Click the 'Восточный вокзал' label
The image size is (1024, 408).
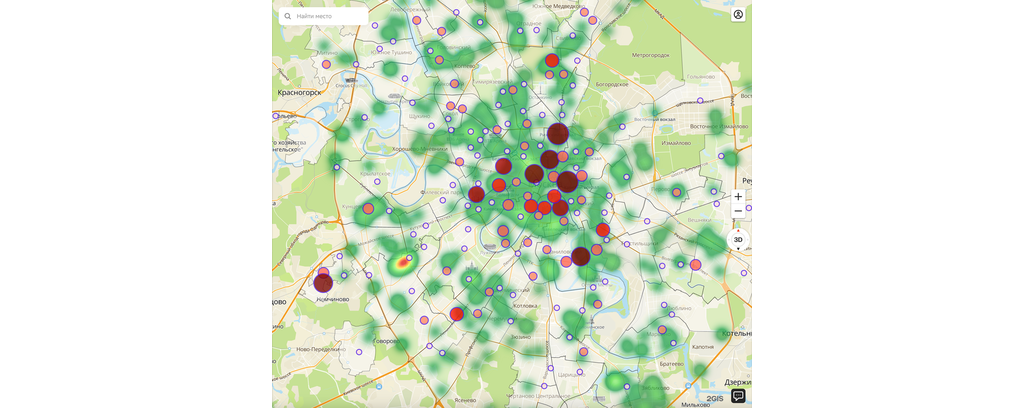tap(654, 119)
